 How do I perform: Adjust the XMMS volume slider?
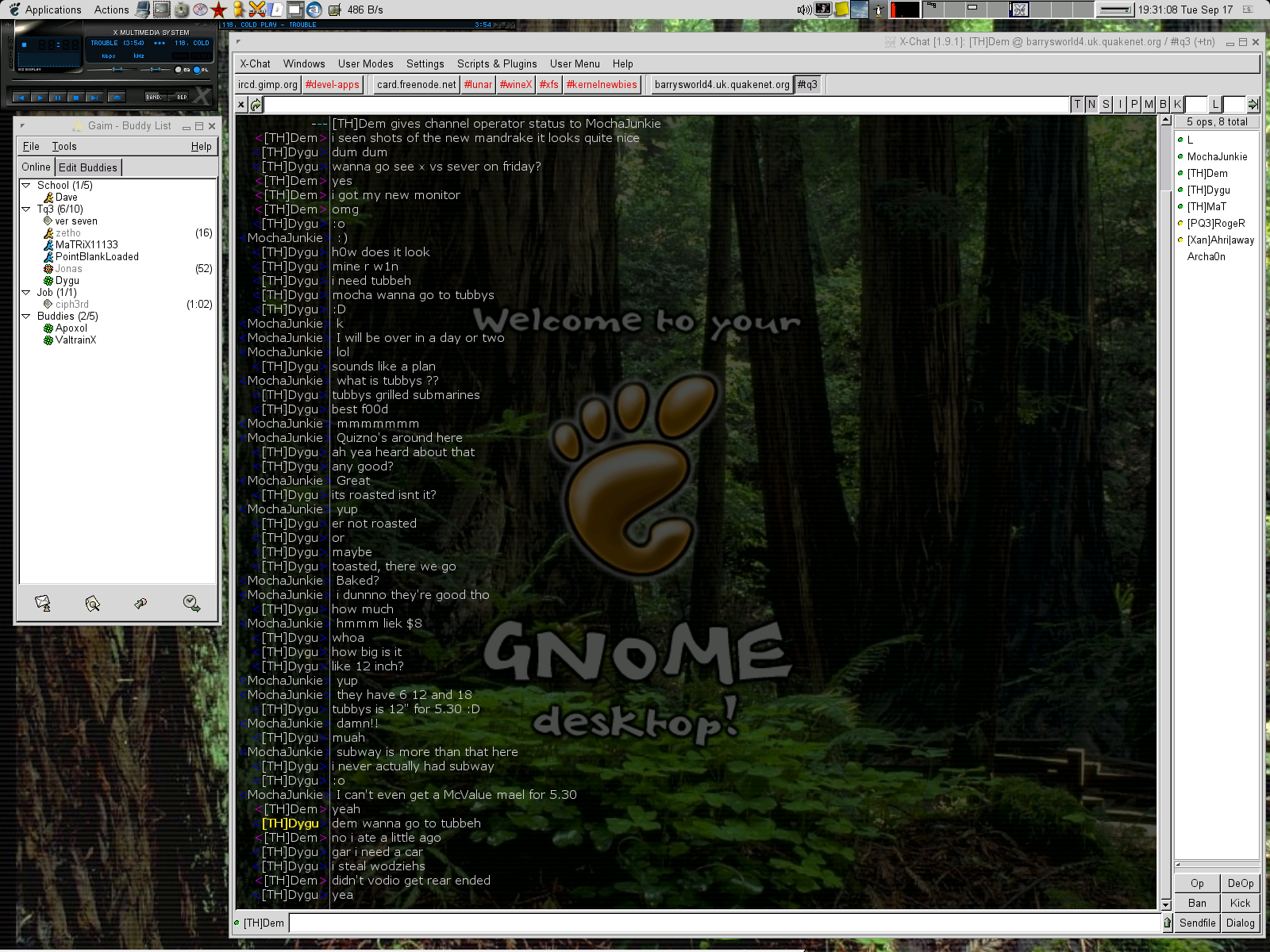pyautogui.click(x=117, y=70)
